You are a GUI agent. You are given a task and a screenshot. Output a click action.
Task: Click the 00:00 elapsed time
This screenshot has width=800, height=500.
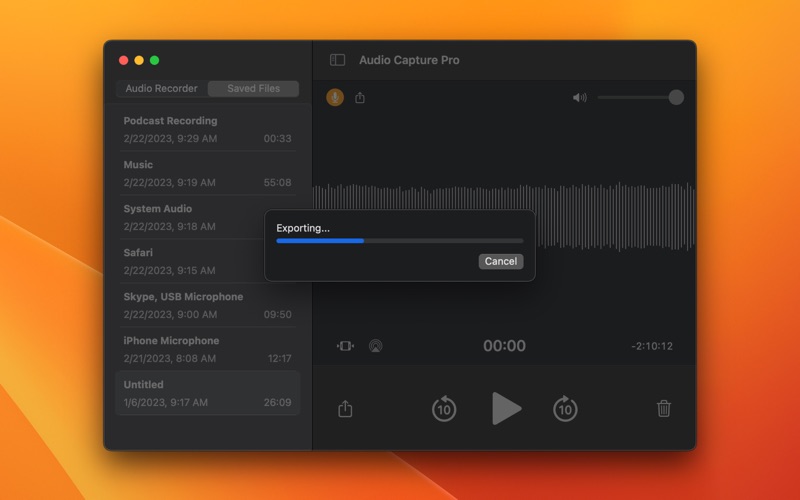(504, 346)
